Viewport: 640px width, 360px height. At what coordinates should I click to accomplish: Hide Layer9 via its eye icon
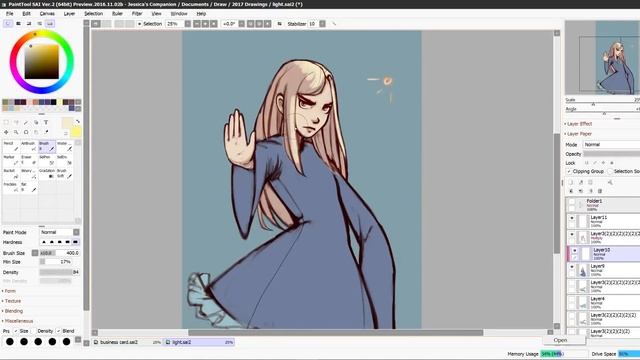(572, 267)
